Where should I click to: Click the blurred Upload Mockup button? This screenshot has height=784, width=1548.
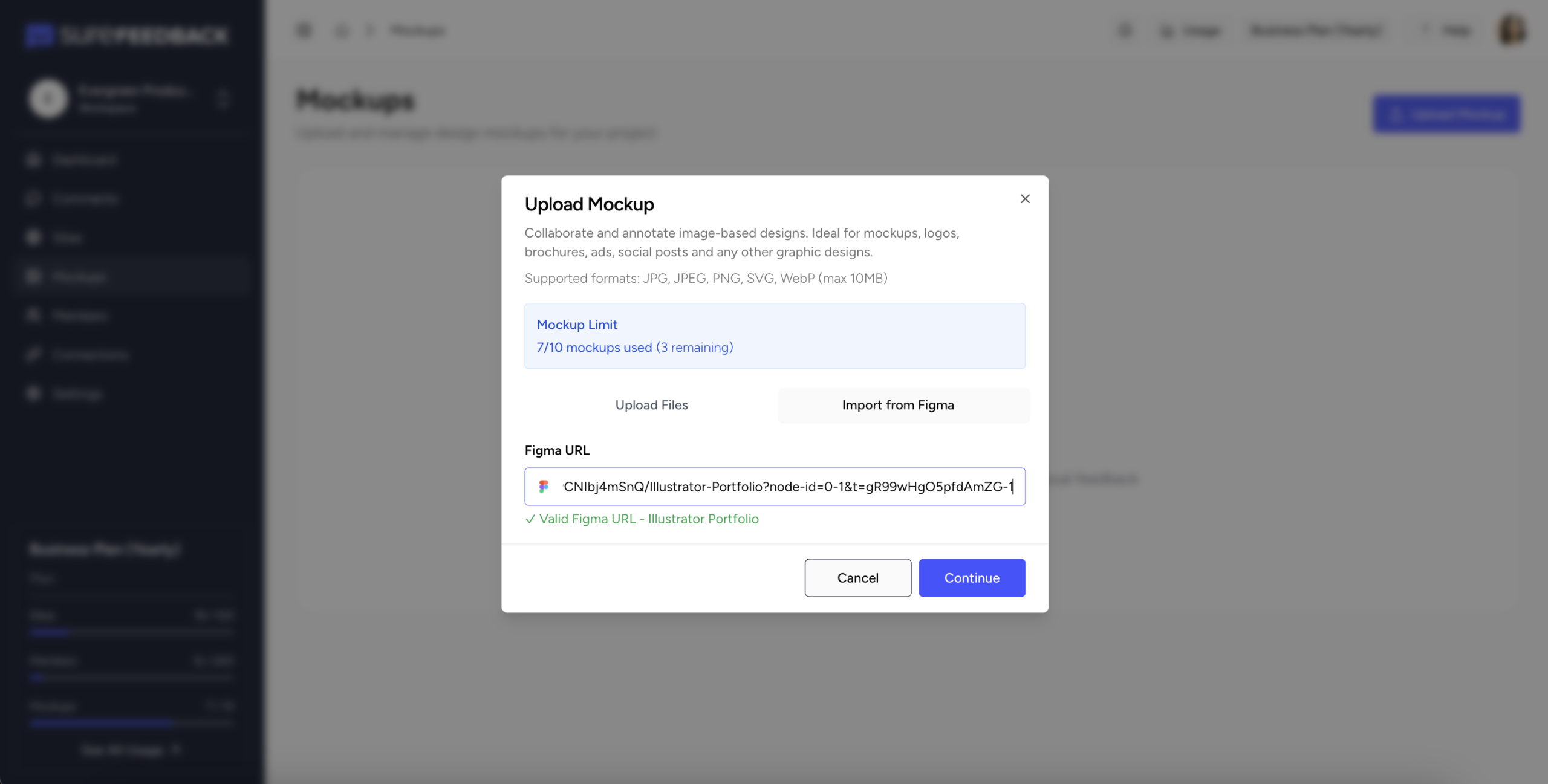tap(1446, 114)
